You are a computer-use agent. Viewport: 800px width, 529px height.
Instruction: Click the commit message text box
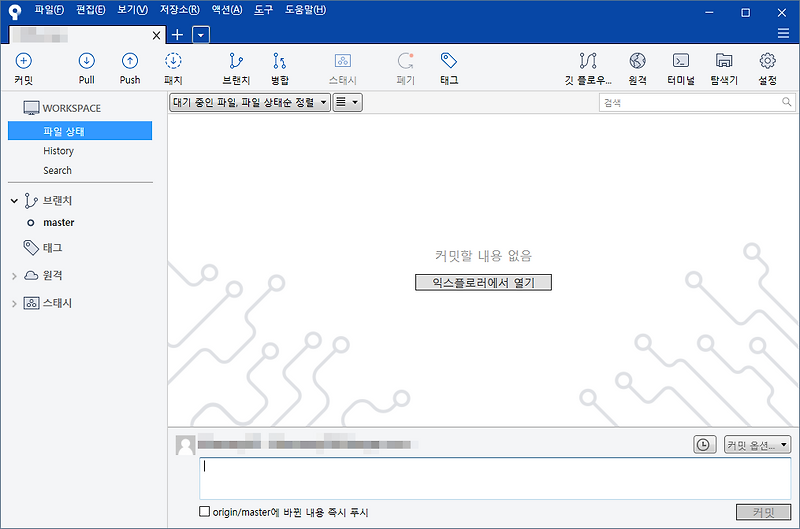pyautogui.click(x=495, y=478)
